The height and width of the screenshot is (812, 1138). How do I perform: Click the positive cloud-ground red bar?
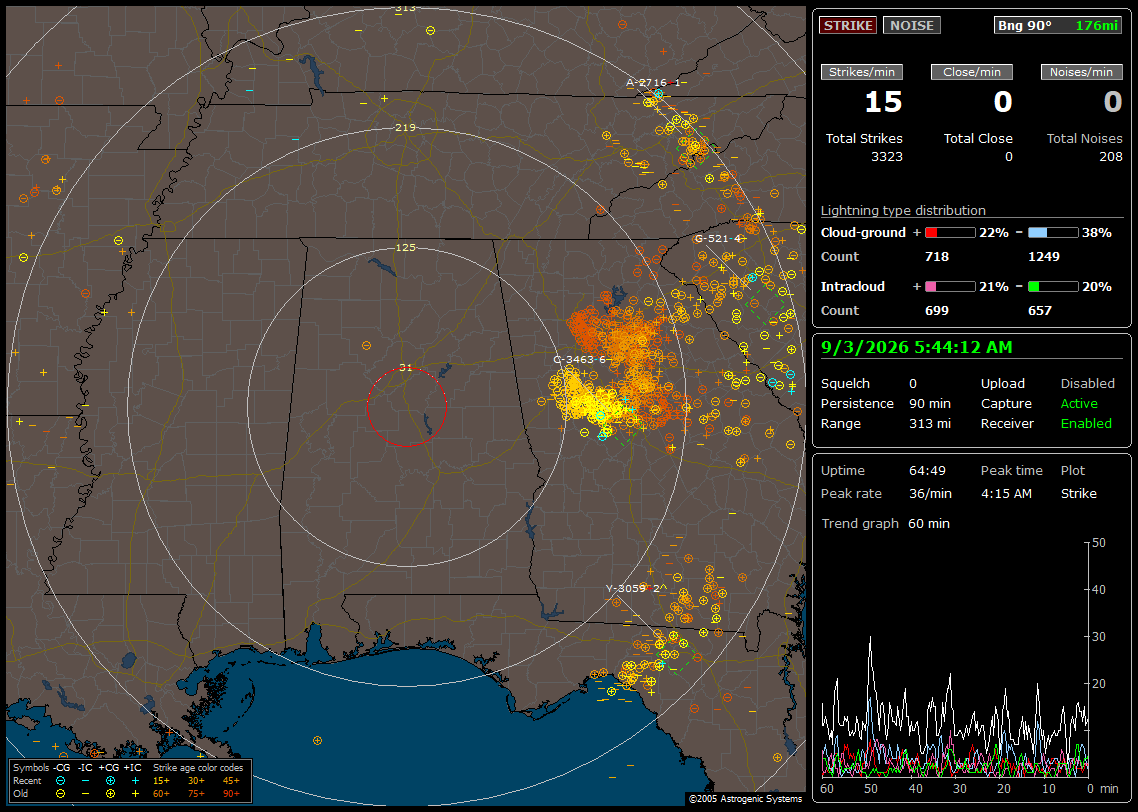(x=950, y=233)
